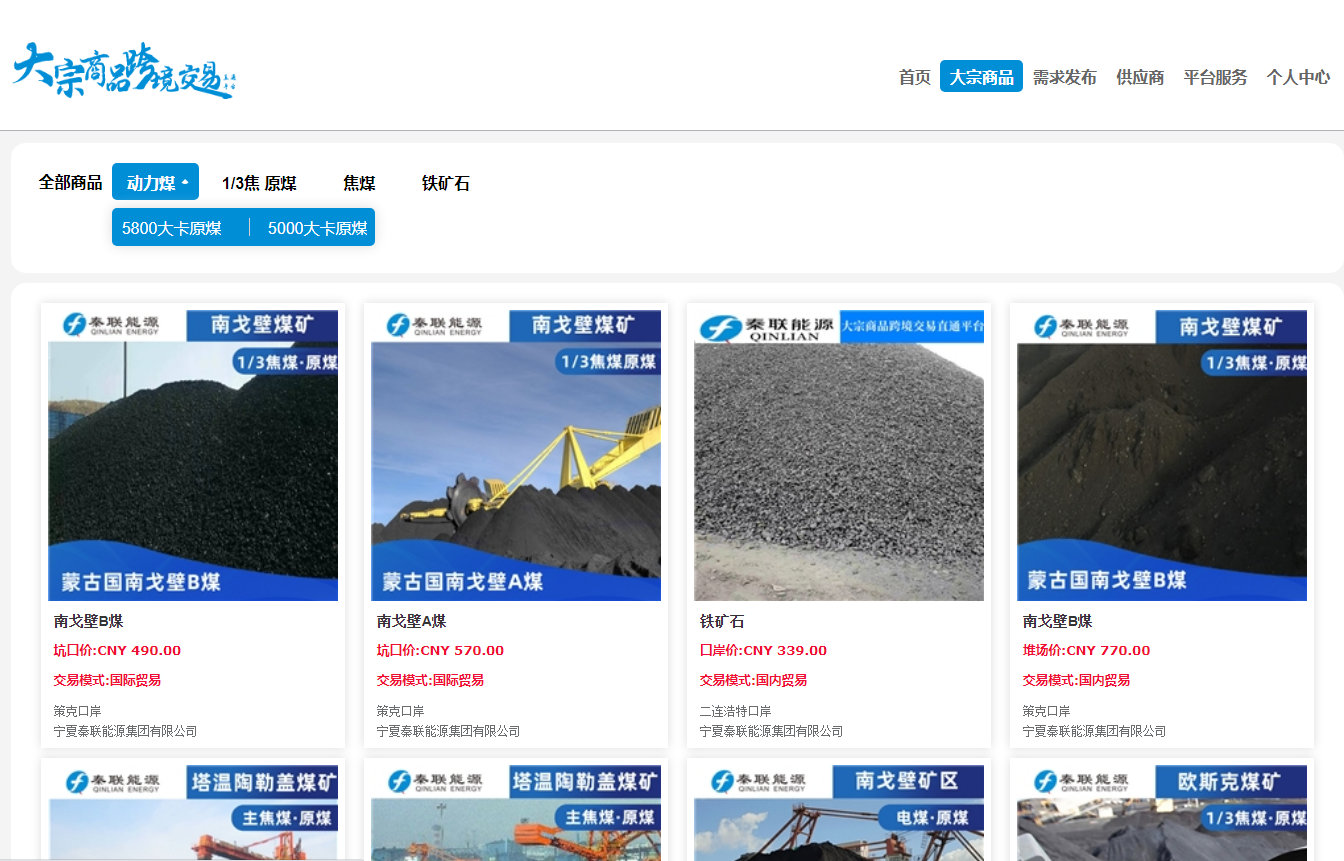Open 平台服务 in the top navigation

(x=1215, y=77)
